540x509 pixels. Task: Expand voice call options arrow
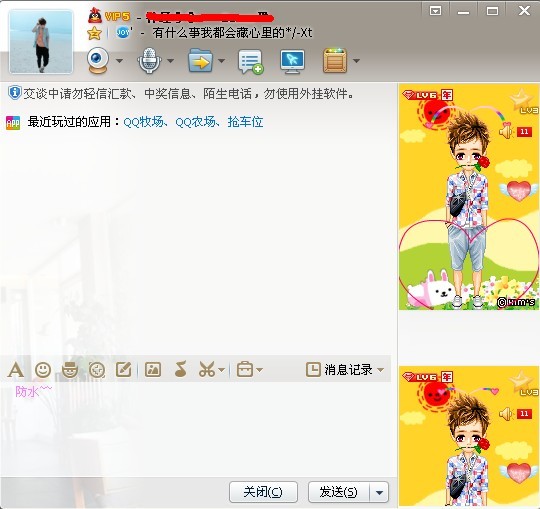(170, 61)
